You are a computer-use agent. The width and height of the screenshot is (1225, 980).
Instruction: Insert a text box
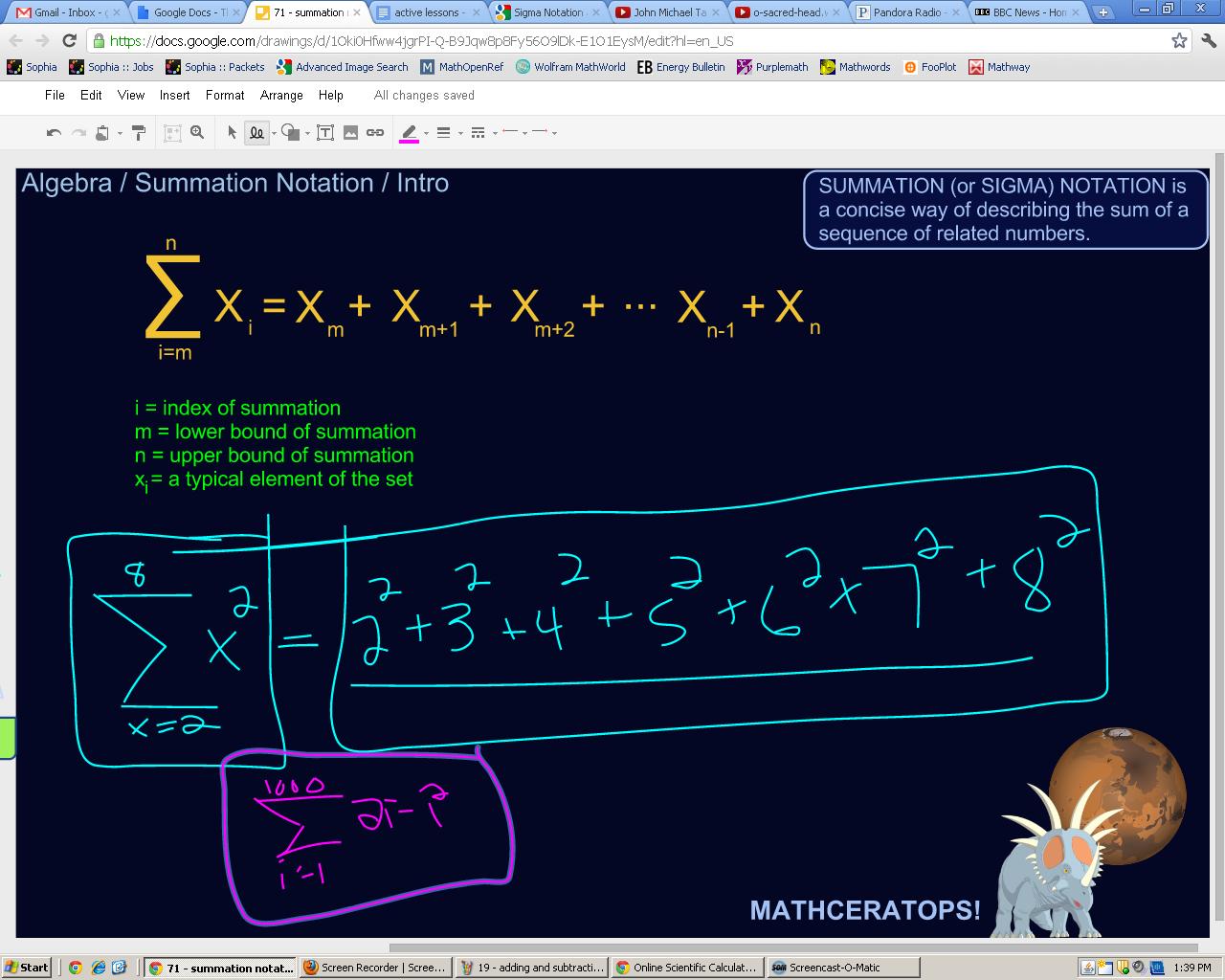click(325, 132)
